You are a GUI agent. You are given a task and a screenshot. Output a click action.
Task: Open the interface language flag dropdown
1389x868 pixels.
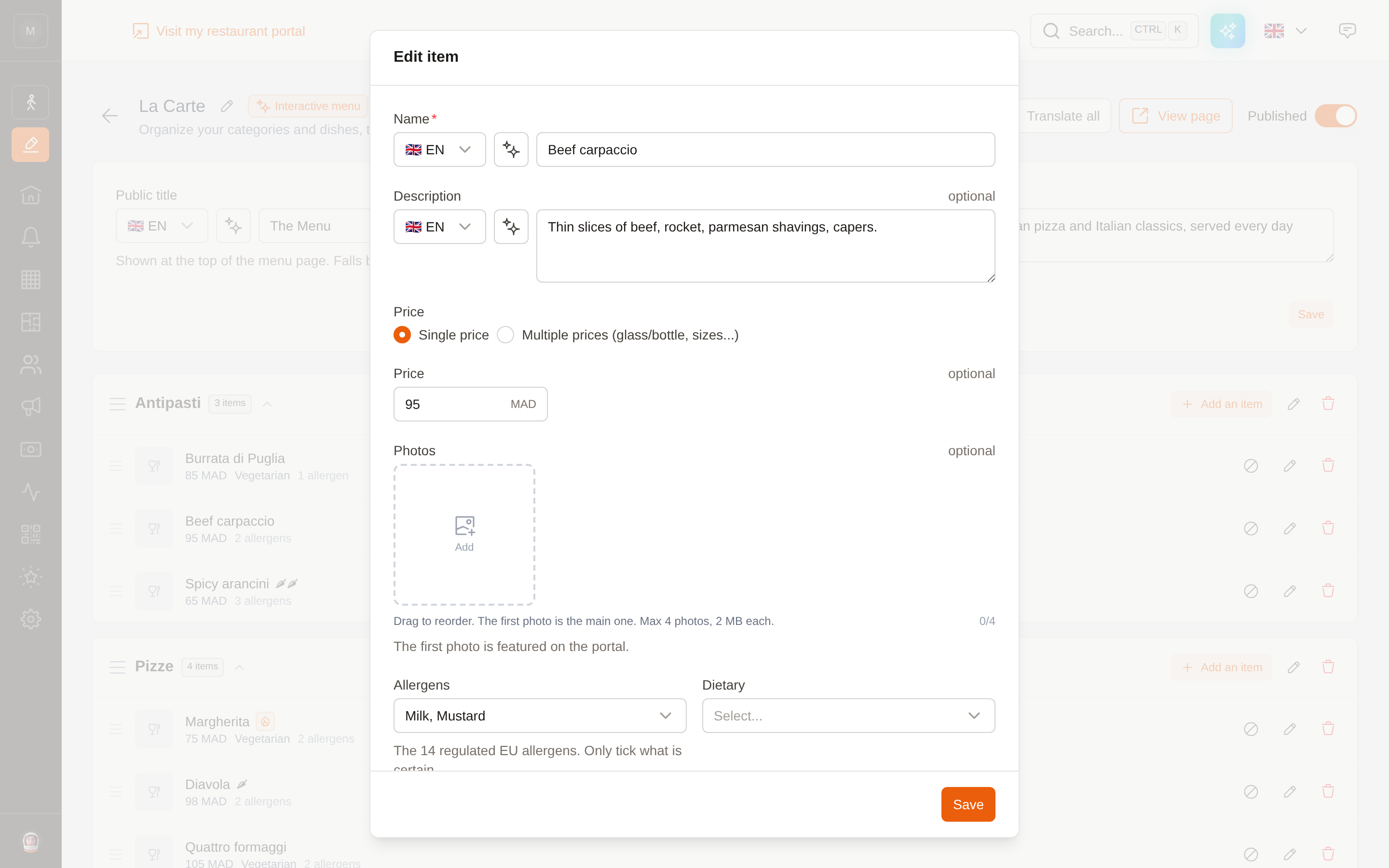pos(1285,31)
